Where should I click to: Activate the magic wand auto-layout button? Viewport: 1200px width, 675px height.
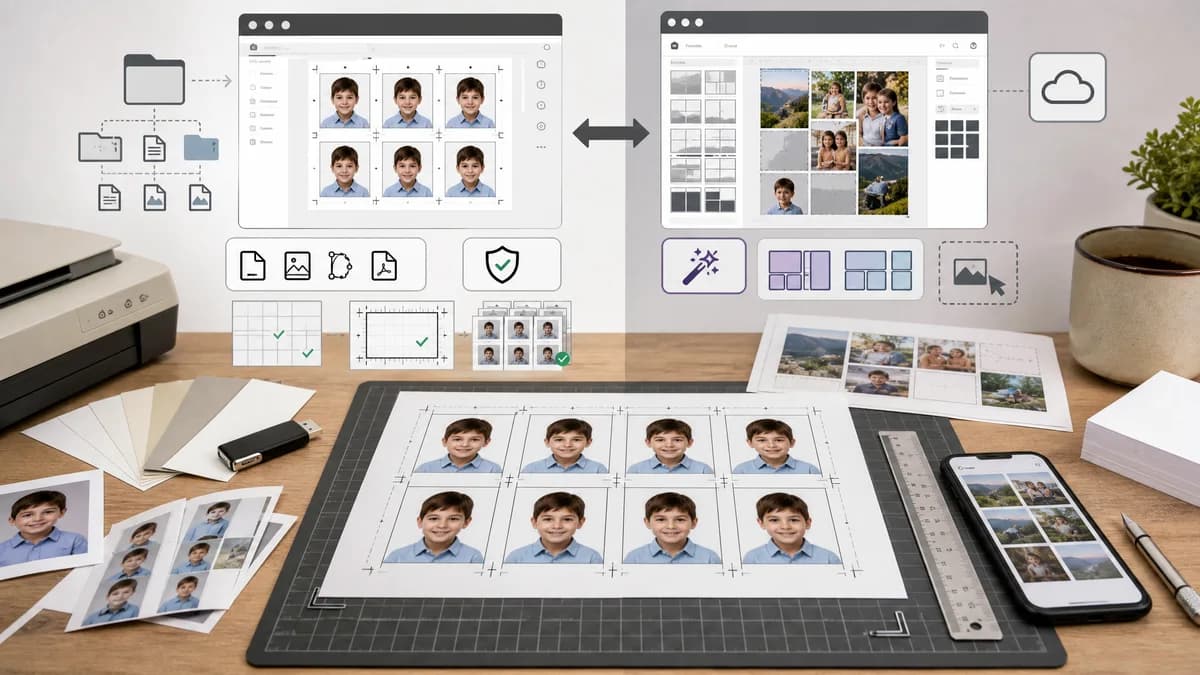click(703, 266)
